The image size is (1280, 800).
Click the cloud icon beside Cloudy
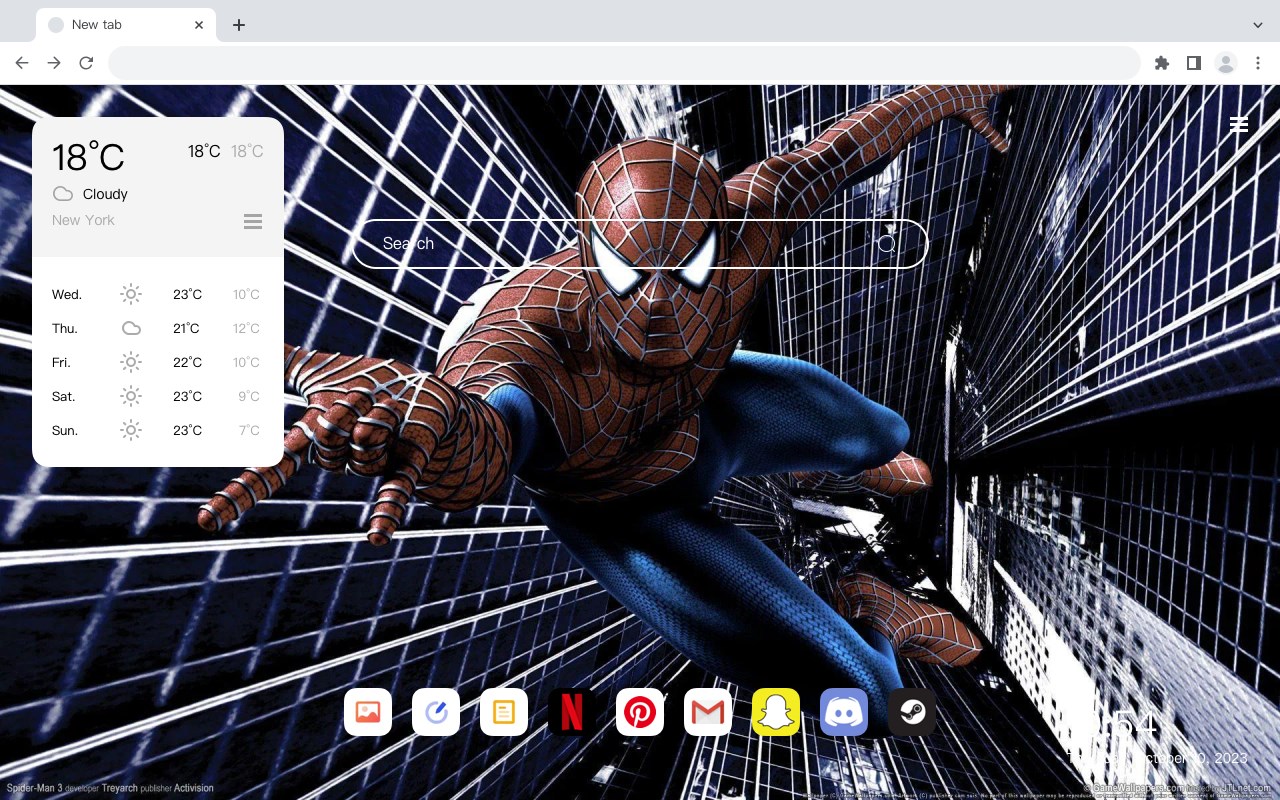click(x=63, y=194)
